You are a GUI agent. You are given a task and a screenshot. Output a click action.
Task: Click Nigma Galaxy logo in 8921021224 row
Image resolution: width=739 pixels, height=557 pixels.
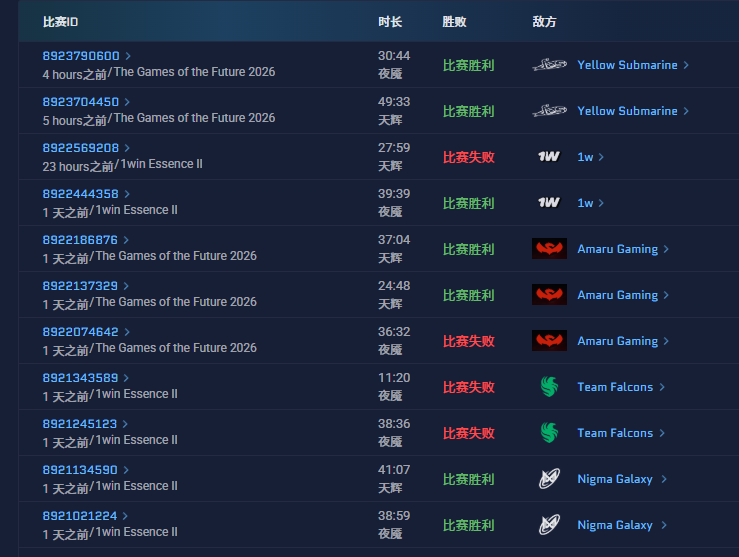tap(549, 525)
